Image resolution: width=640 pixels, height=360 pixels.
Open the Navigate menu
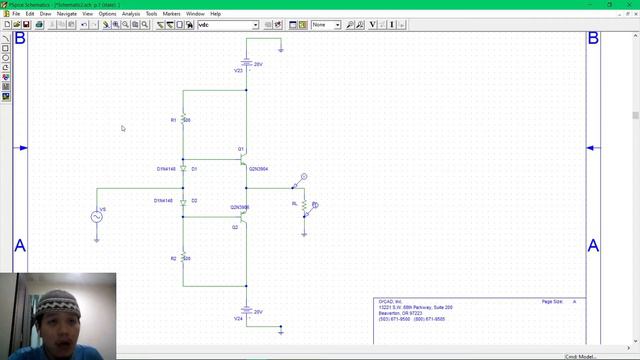(x=67, y=14)
